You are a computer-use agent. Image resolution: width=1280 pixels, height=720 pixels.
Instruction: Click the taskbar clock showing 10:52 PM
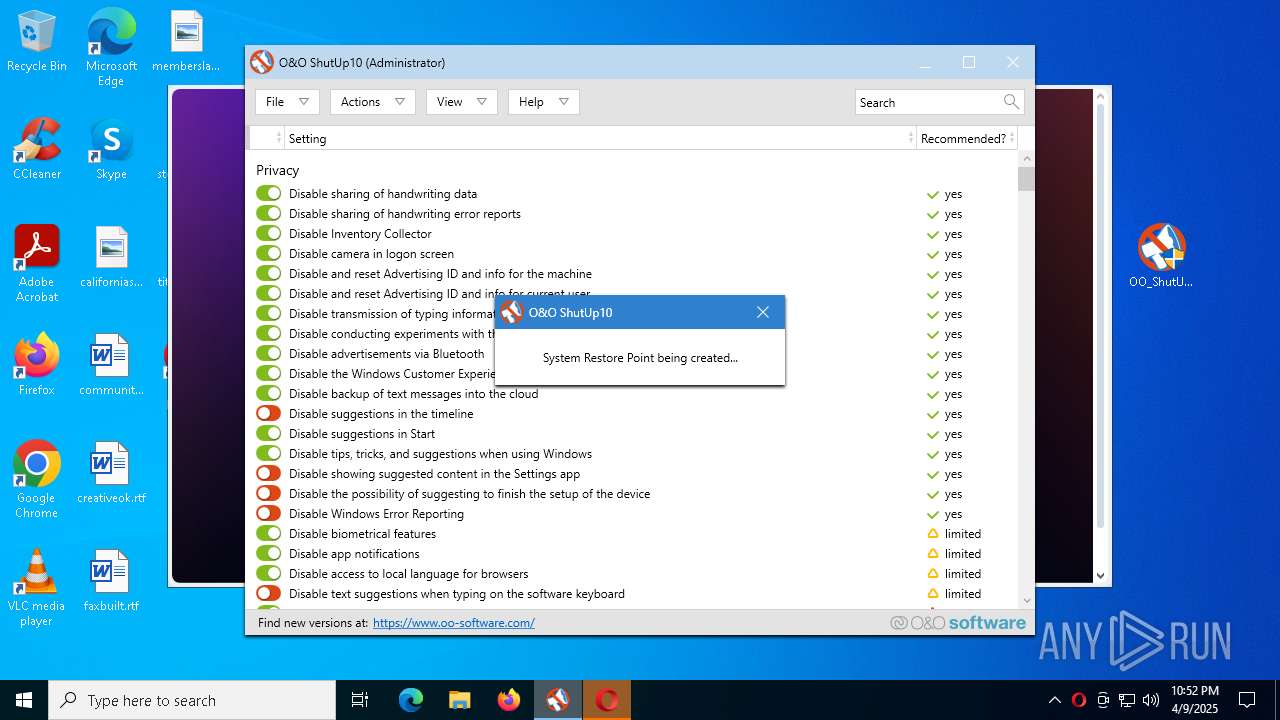(x=1194, y=700)
